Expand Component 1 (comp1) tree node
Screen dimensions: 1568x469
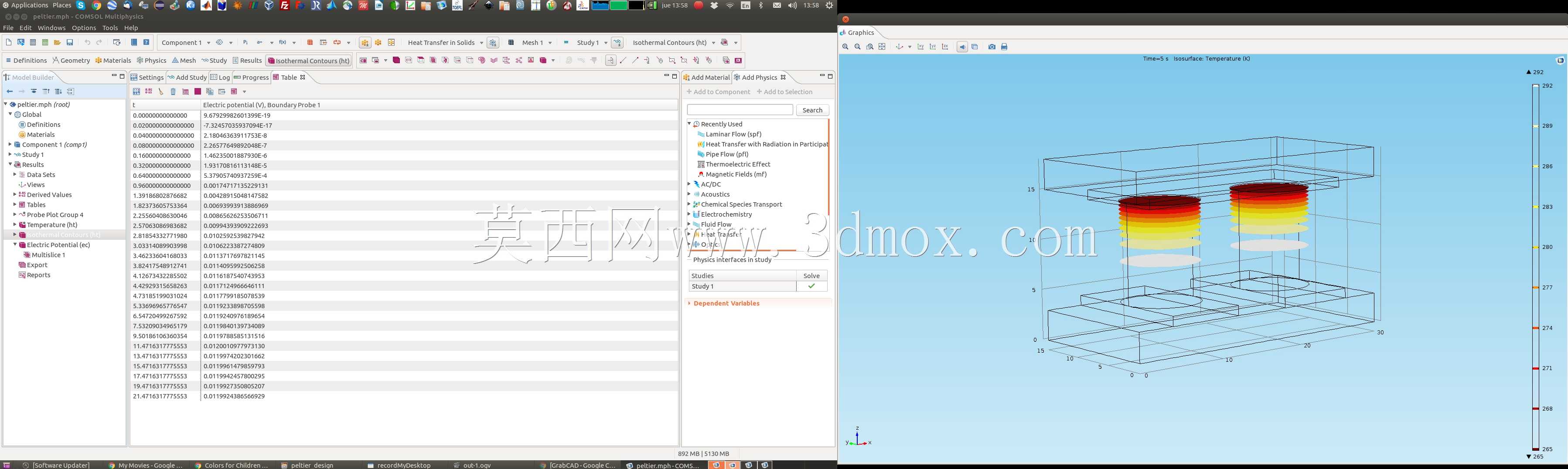pyautogui.click(x=10, y=145)
